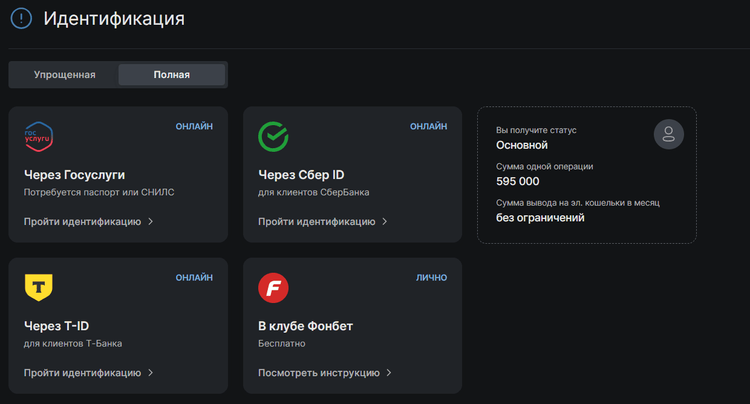Click the green Сбер ID checkmark logo
750x404 pixels.
click(x=273, y=136)
